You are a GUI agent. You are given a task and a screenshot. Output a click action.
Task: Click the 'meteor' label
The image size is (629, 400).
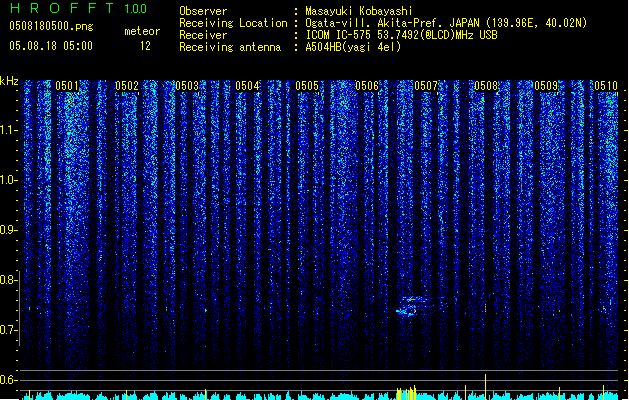click(142, 31)
